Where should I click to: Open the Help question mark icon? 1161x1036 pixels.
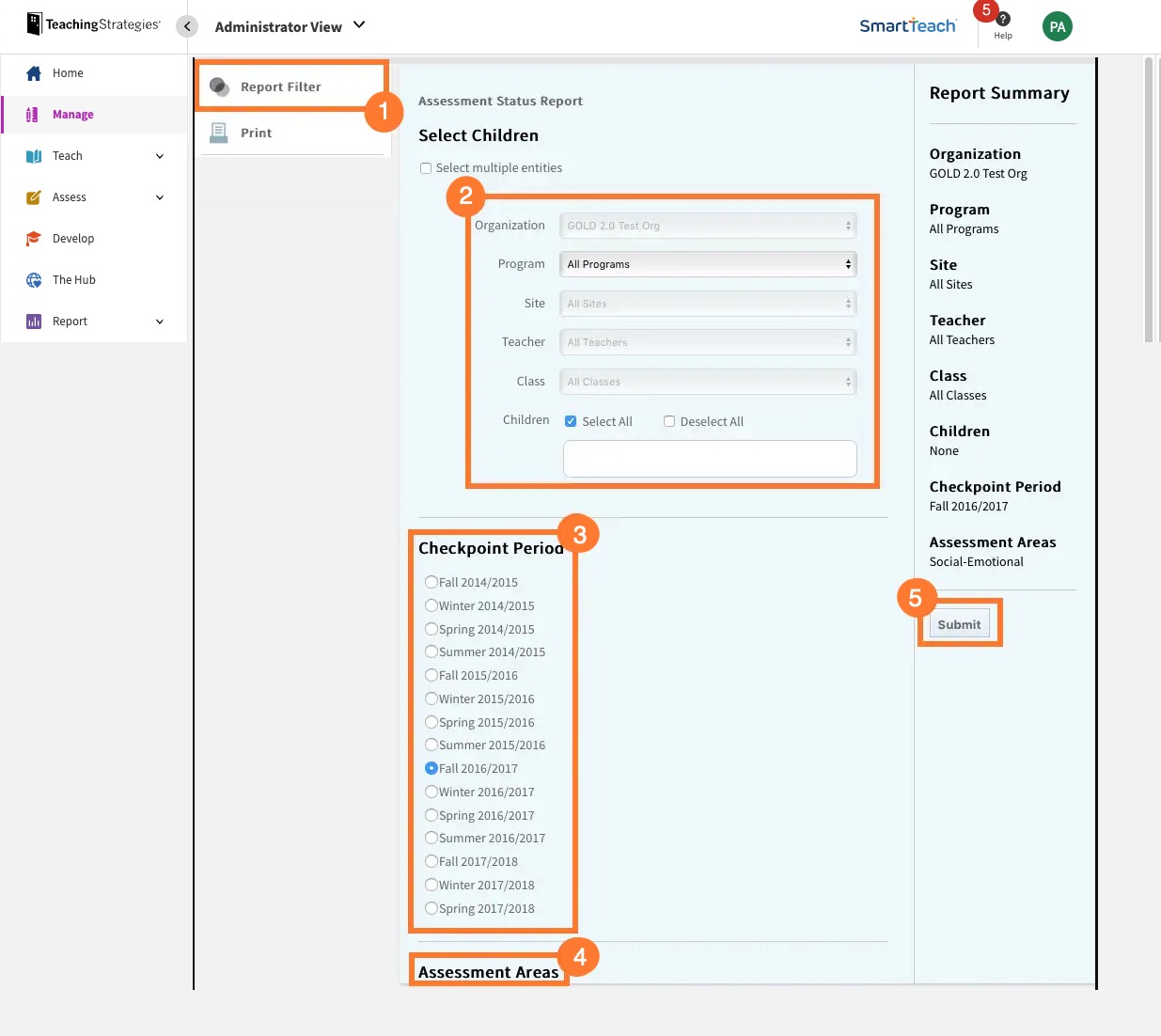tap(1002, 21)
